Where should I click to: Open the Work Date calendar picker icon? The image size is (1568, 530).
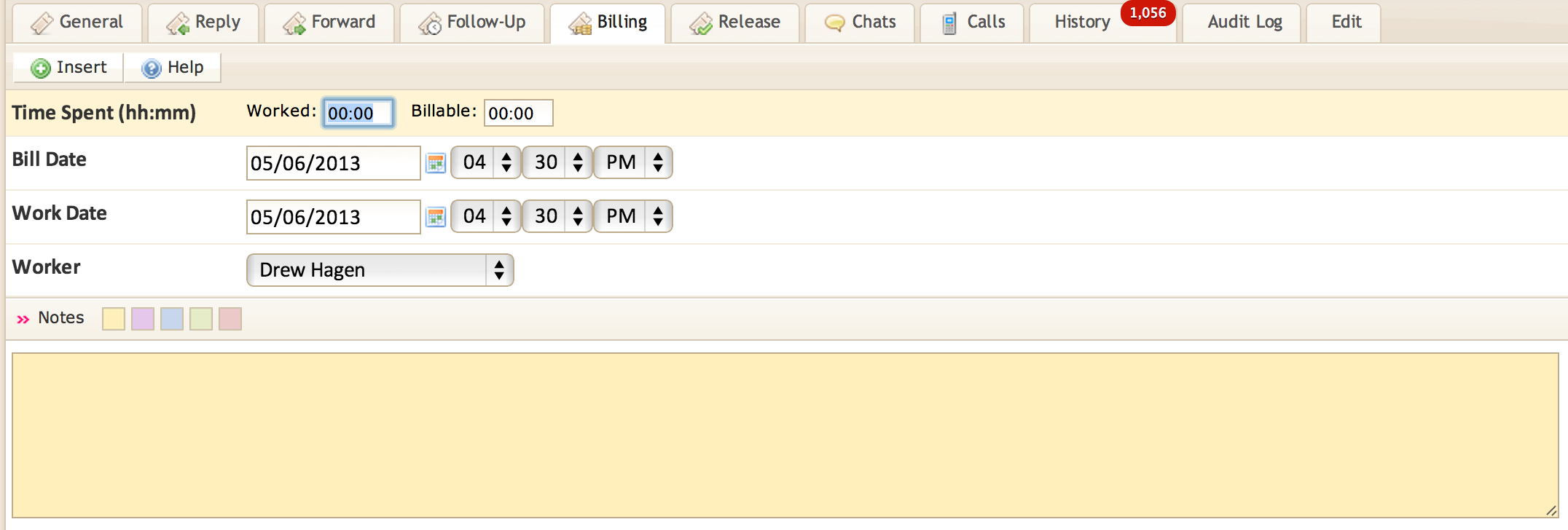coord(436,217)
